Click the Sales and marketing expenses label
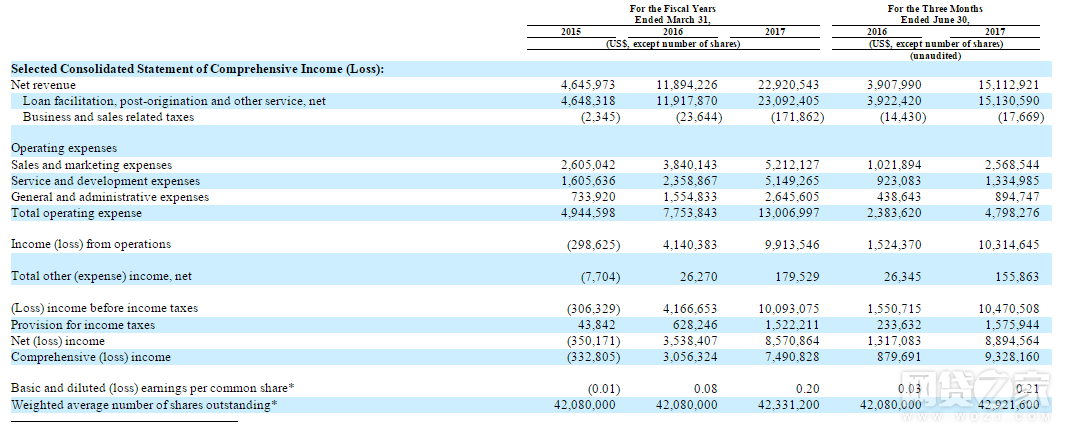 click(x=91, y=165)
